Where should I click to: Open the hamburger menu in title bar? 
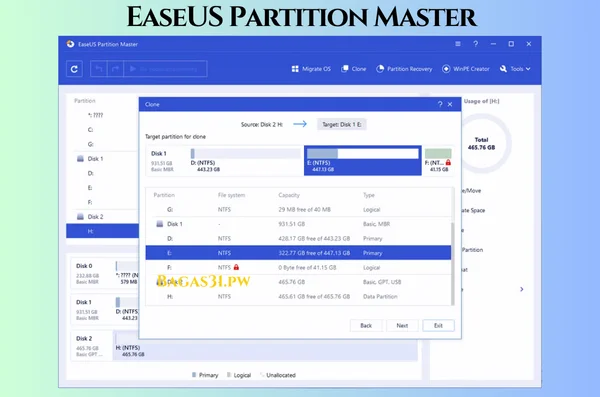(458, 44)
